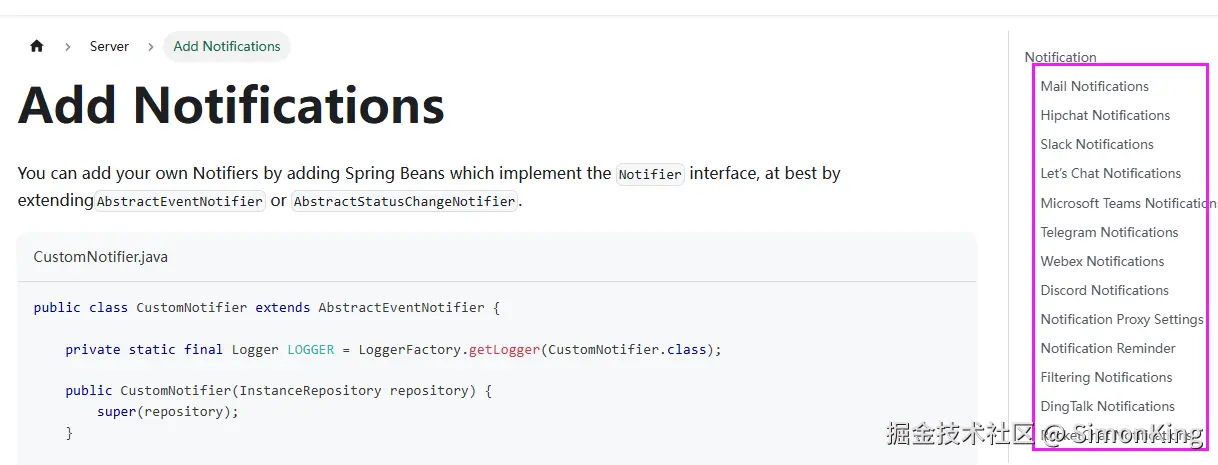The height and width of the screenshot is (465, 1218).
Task: Jump to Filtering Notifications
Action: [1106, 377]
